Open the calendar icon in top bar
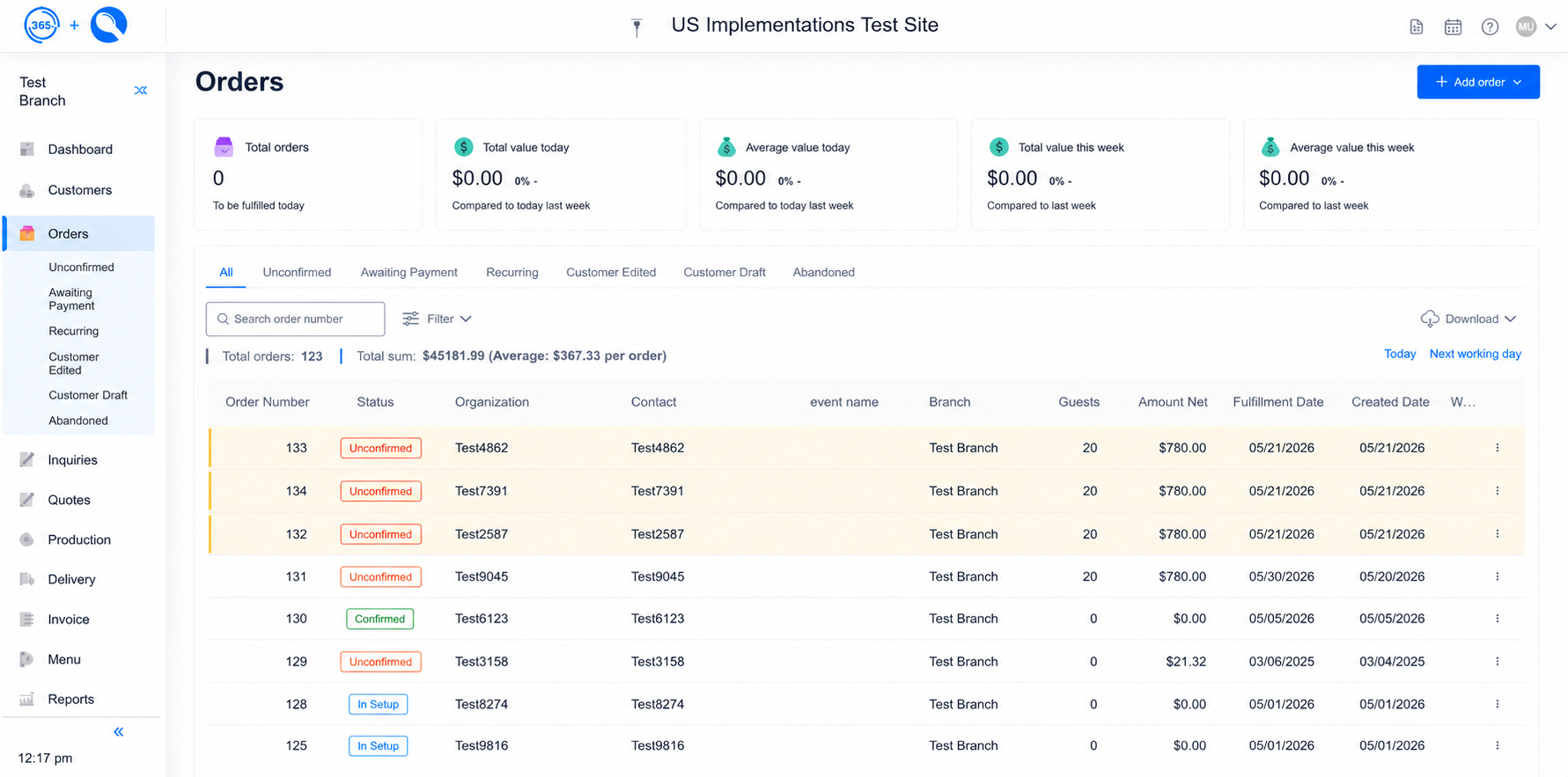 click(x=1454, y=26)
